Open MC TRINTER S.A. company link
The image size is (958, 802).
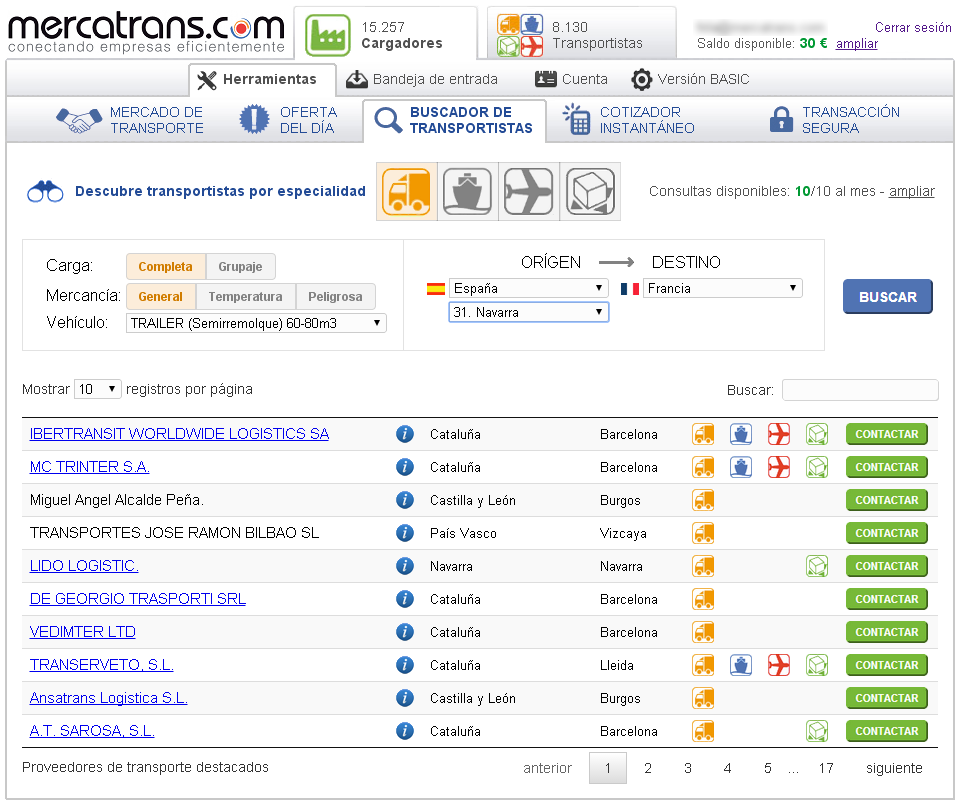tap(90, 467)
